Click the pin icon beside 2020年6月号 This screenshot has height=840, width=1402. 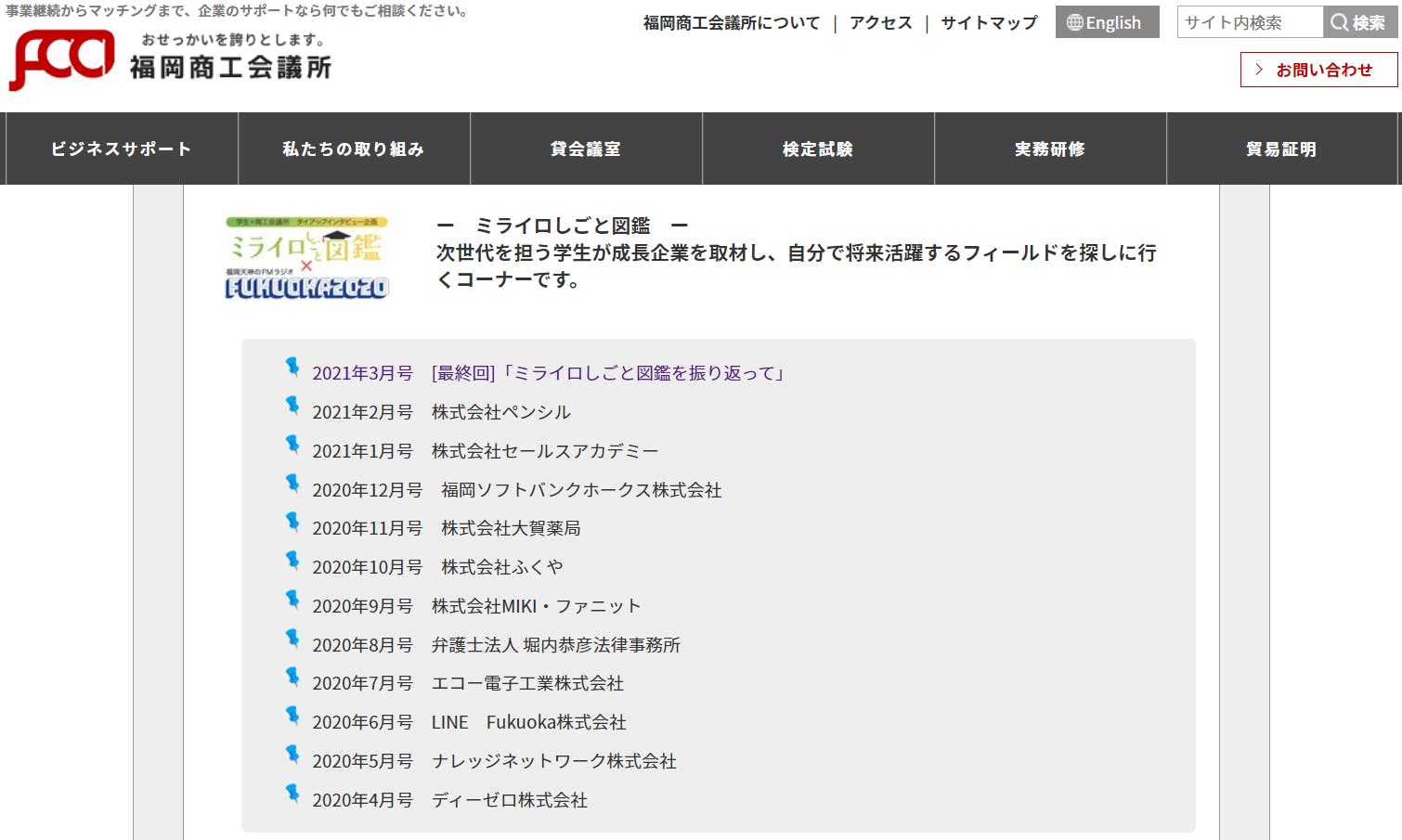[x=292, y=716]
